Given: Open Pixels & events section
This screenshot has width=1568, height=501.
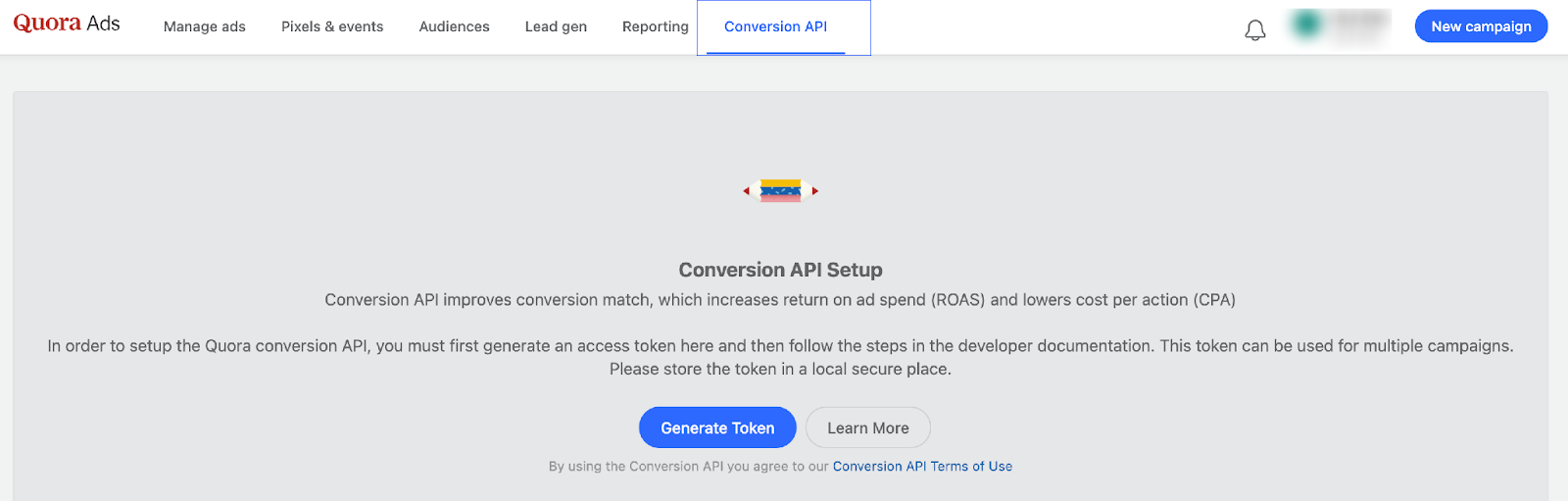Looking at the screenshot, I should (x=332, y=26).
